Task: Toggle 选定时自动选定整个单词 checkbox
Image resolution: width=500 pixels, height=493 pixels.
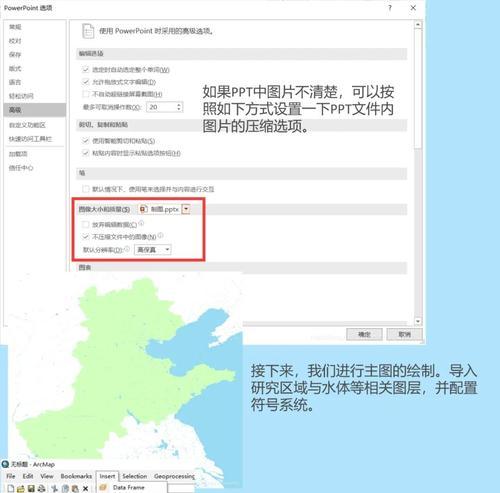Action: (x=86, y=69)
